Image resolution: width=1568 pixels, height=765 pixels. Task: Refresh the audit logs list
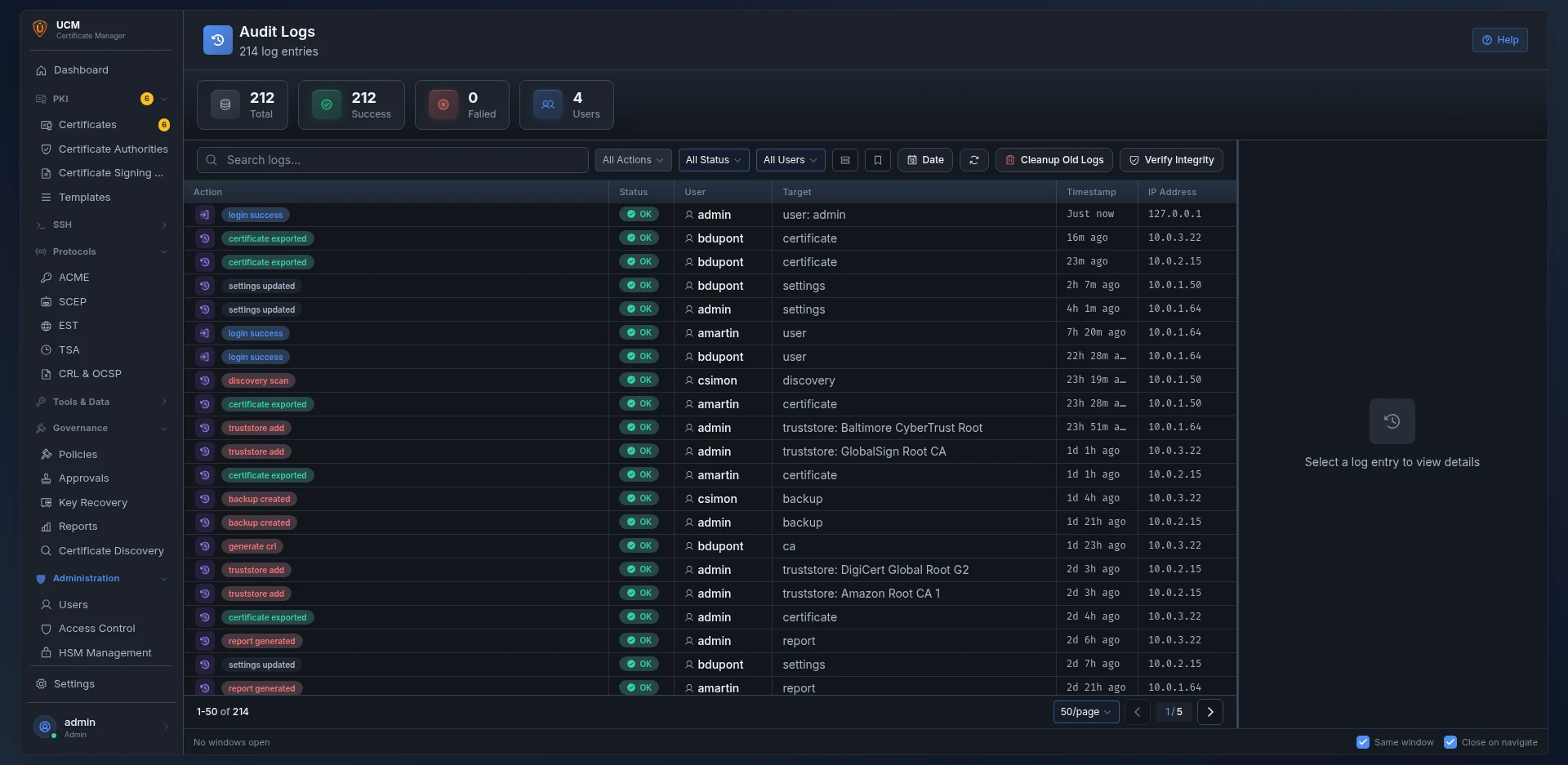[974, 160]
